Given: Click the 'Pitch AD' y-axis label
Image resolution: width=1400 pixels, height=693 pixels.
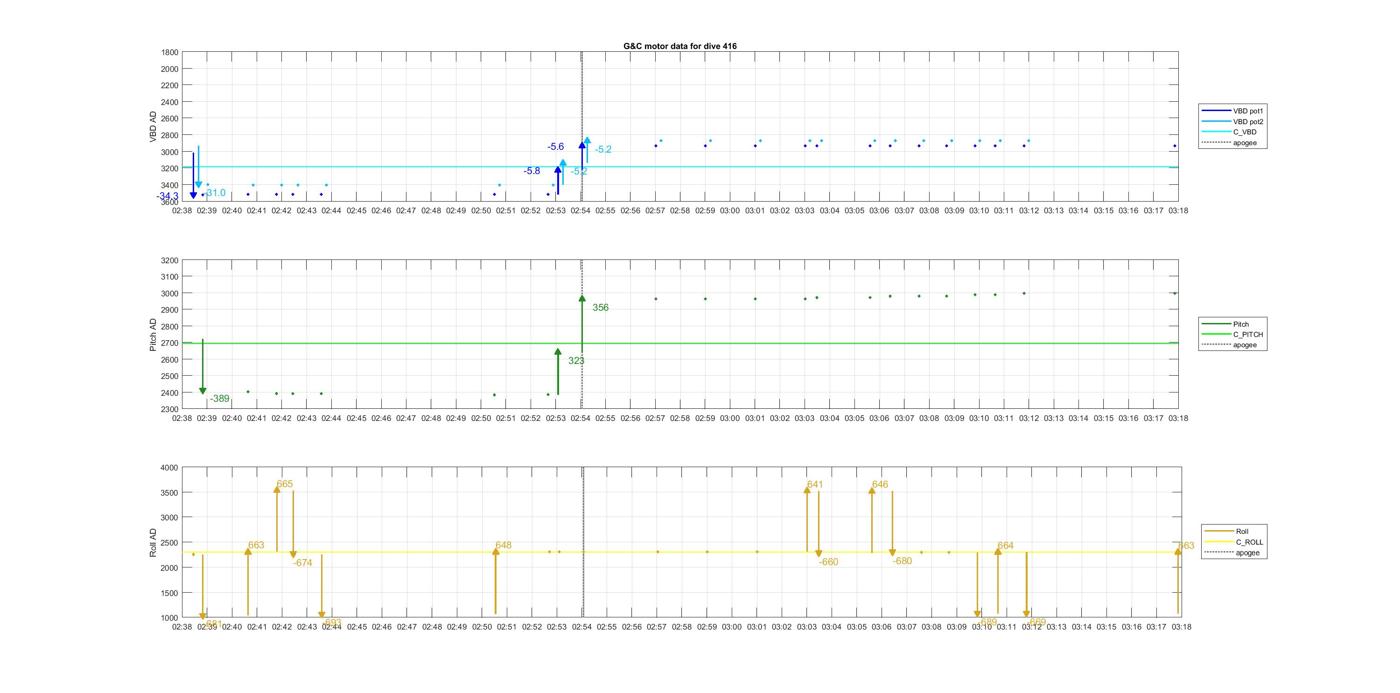Looking at the screenshot, I should point(153,335).
